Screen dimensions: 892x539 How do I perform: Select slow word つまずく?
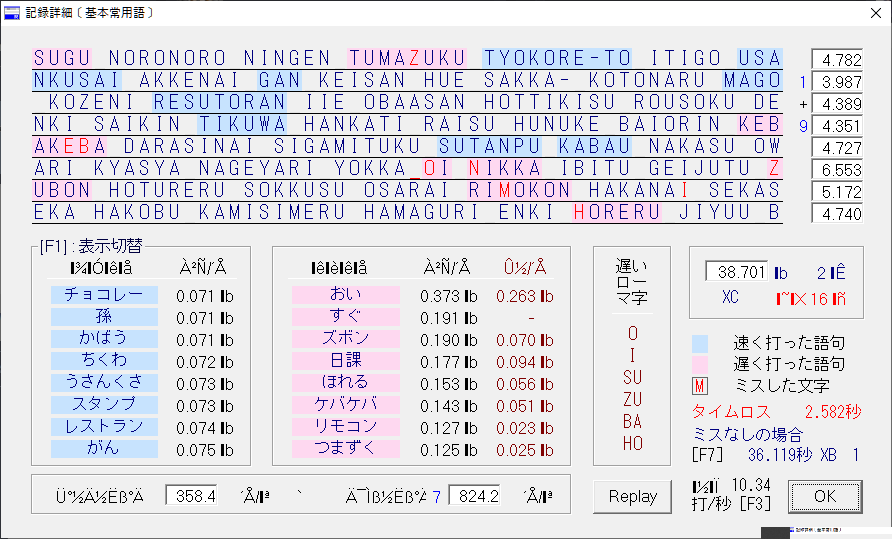[346, 449]
